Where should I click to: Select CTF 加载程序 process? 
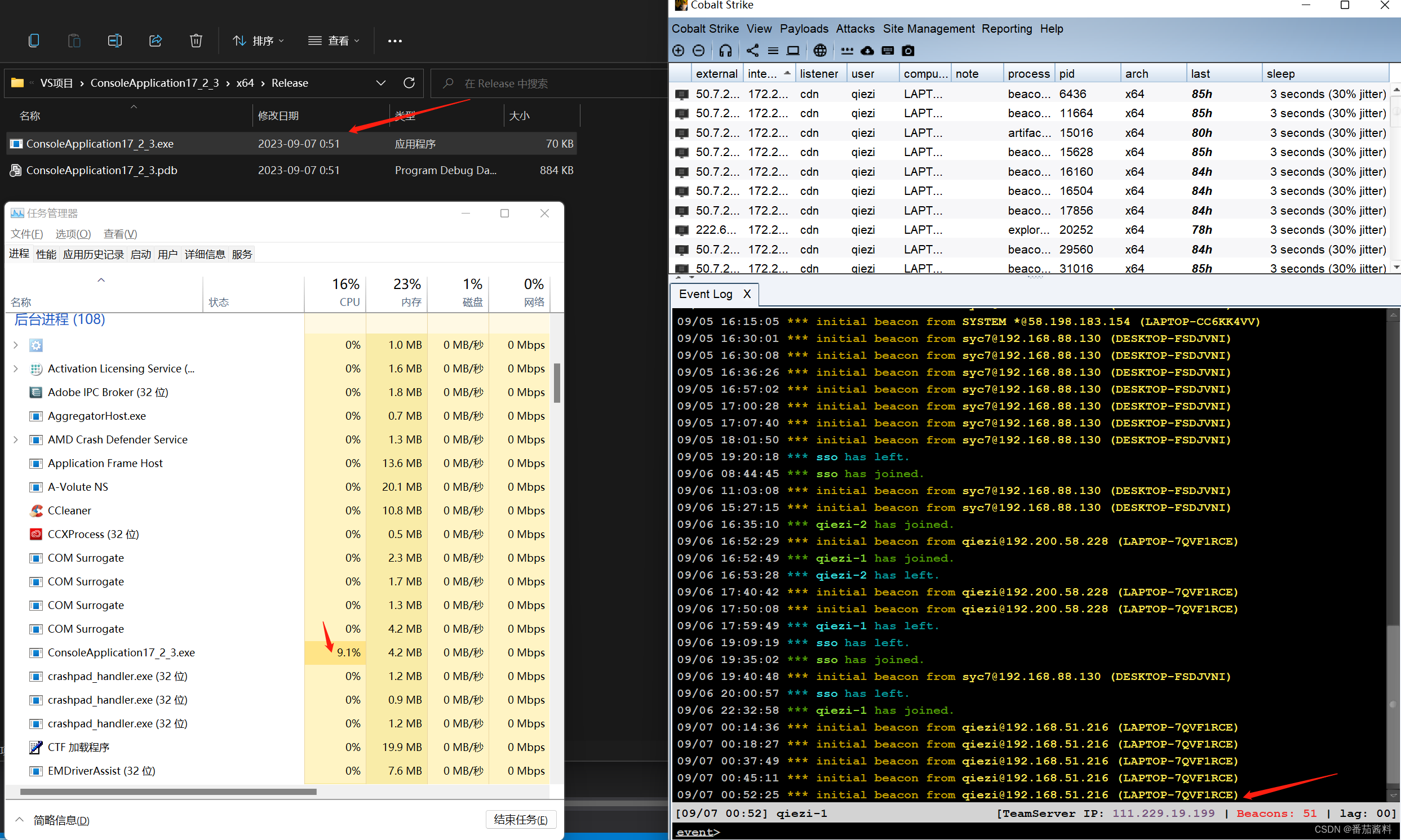pyautogui.click(x=277, y=747)
